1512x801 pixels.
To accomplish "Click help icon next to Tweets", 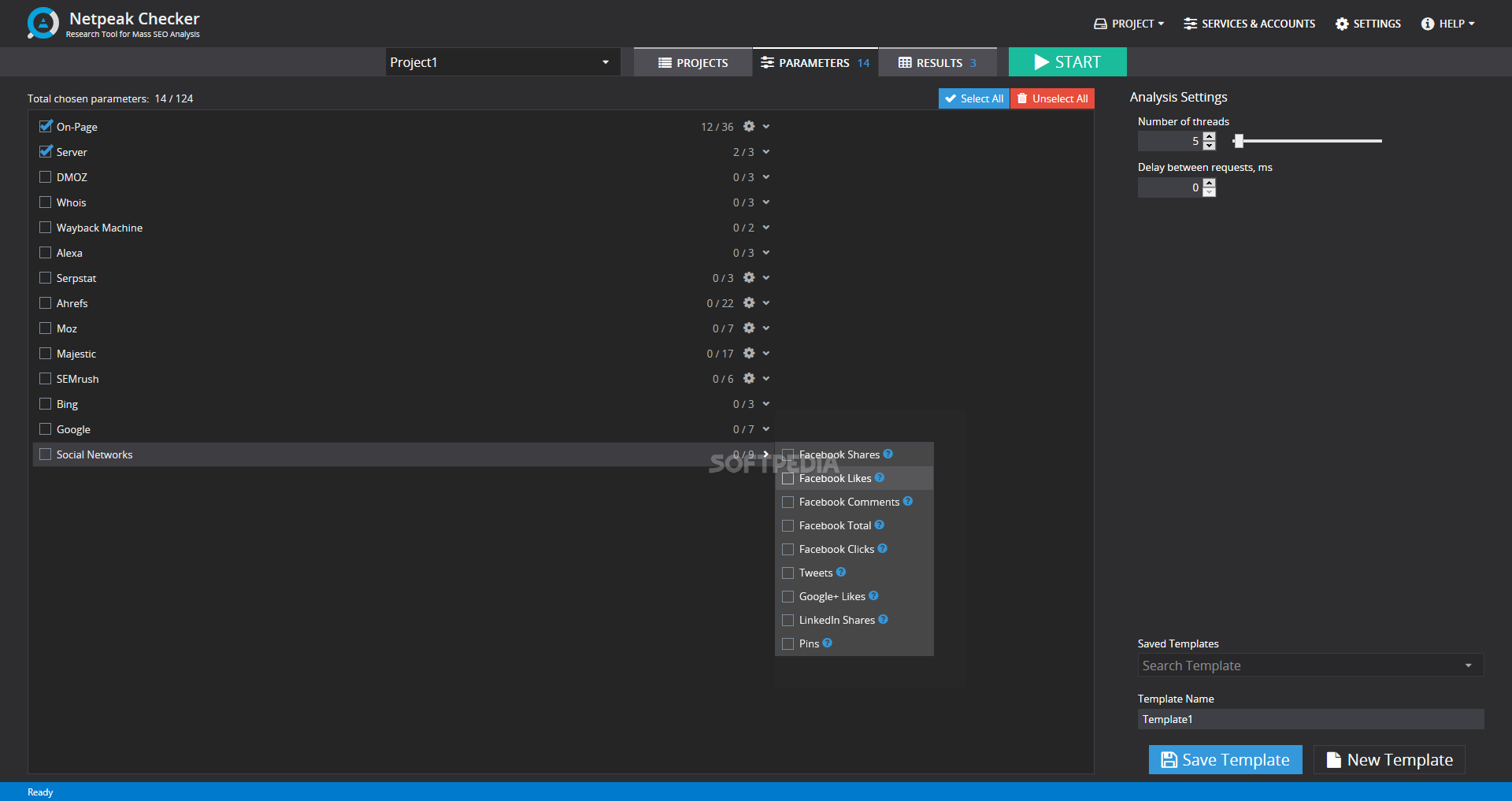I will (841, 572).
